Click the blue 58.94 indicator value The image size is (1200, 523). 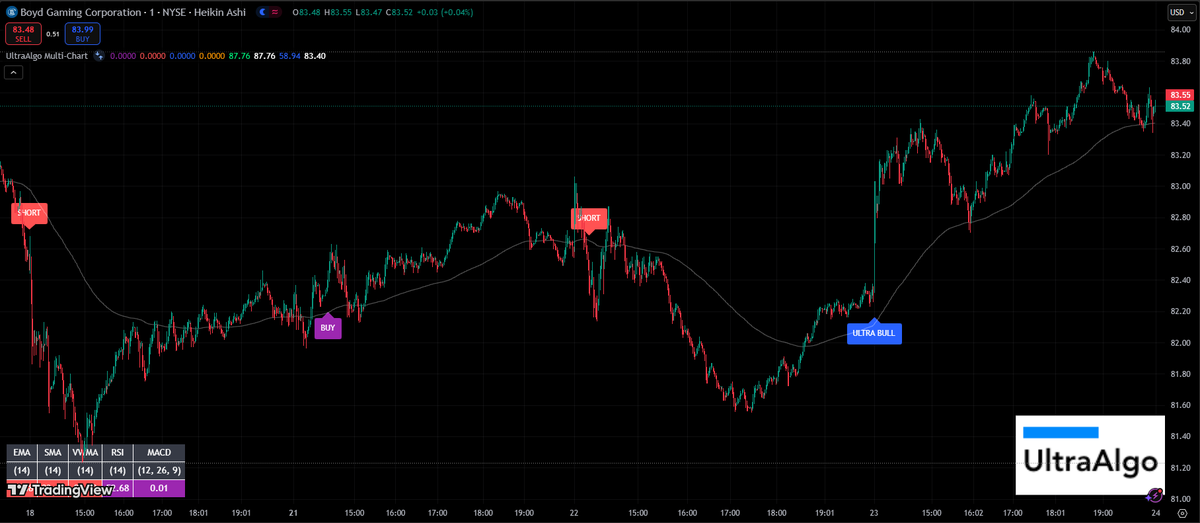click(290, 56)
